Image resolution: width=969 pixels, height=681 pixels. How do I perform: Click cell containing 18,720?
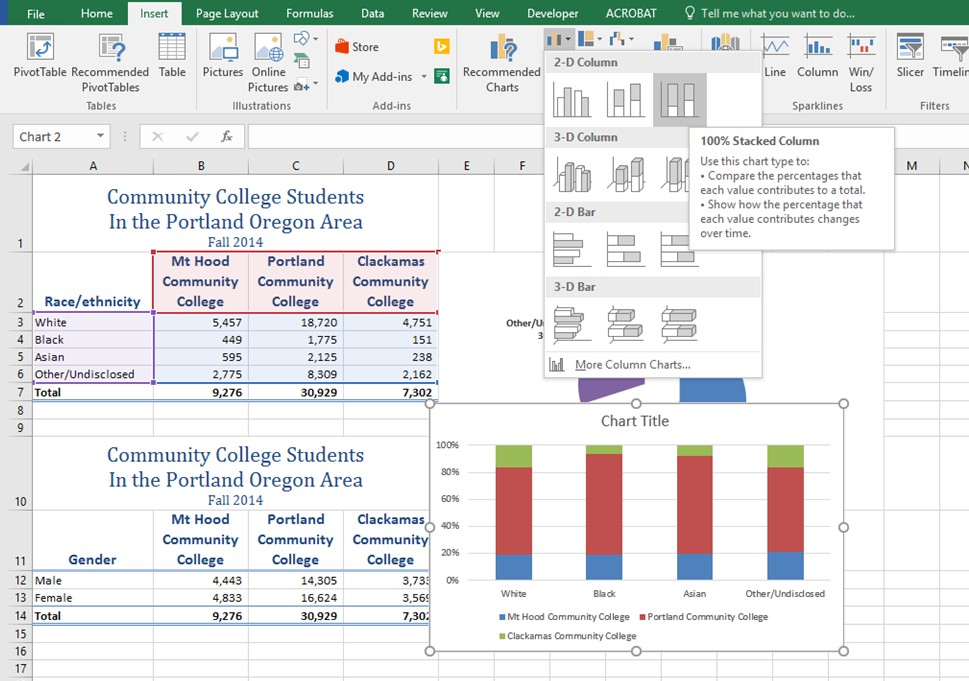coord(295,322)
